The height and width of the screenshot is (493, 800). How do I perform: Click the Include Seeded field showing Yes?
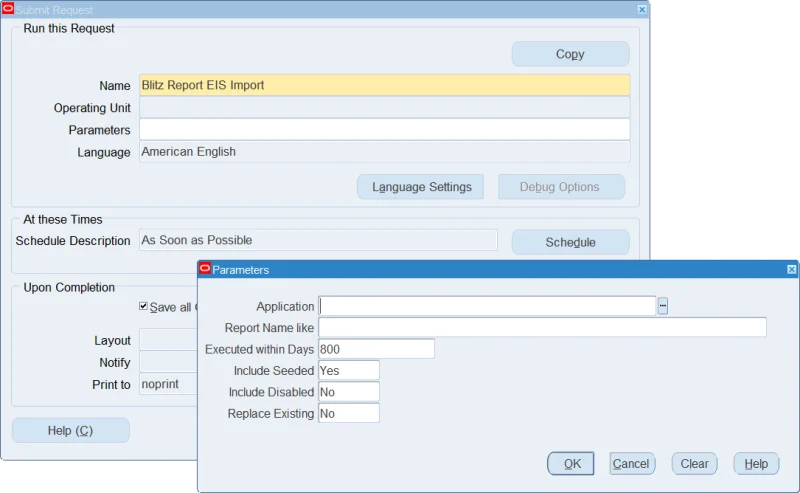pyautogui.click(x=349, y=371)
